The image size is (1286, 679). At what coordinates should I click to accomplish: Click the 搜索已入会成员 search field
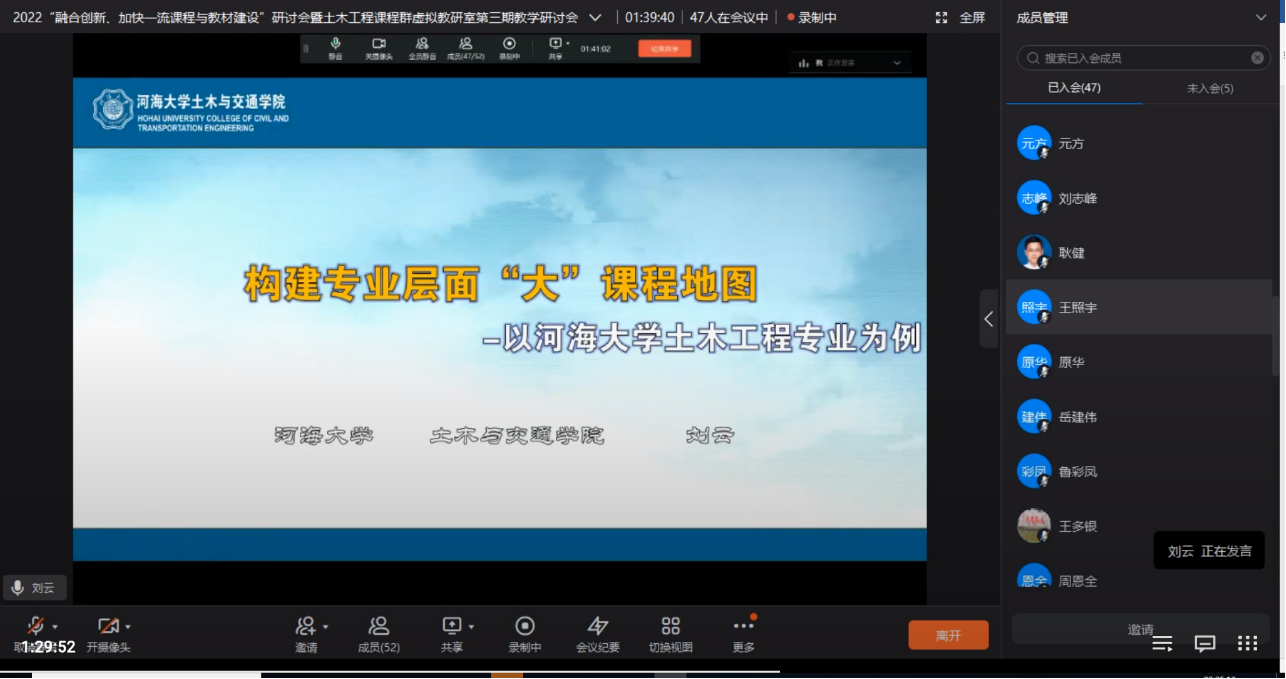click(1140, 58)
